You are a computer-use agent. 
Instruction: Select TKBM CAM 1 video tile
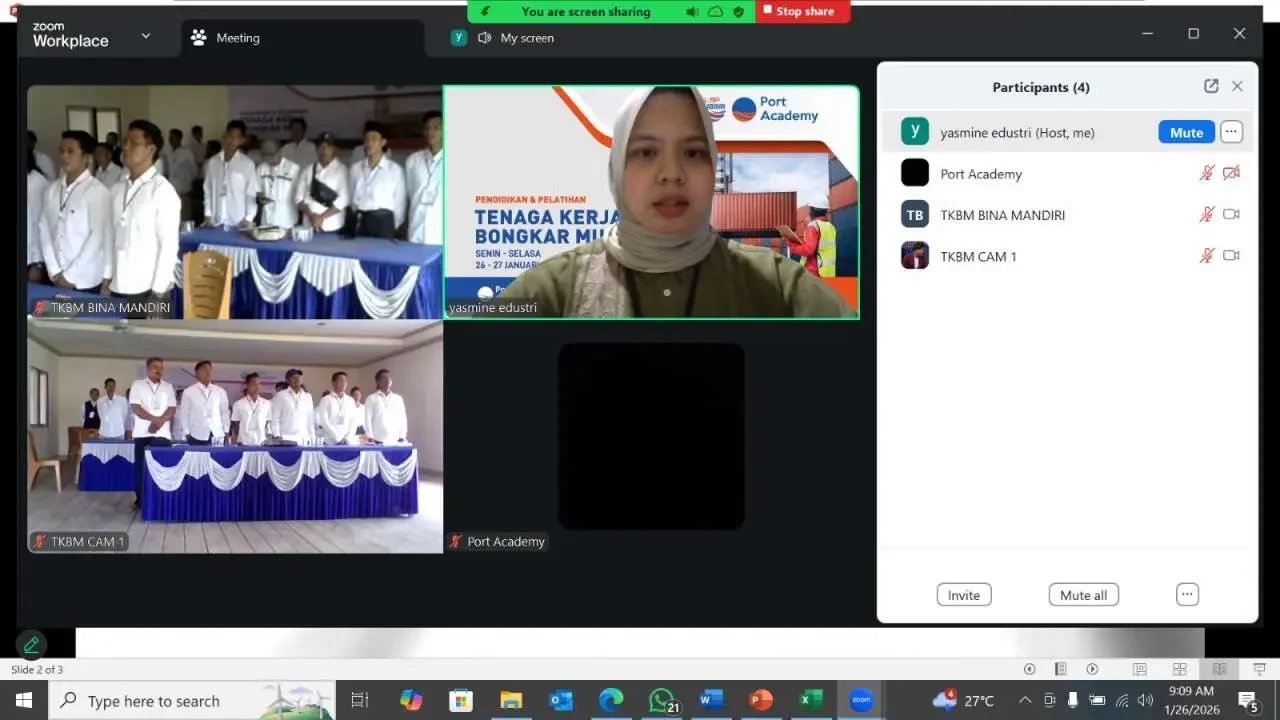pyautogui.click(x=235, y=436)
